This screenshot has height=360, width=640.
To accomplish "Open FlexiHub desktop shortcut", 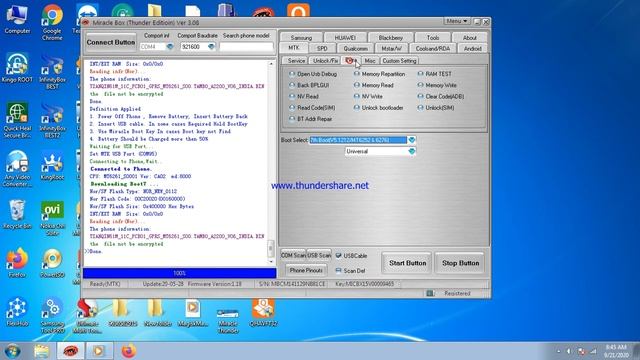I will (17, 312).
